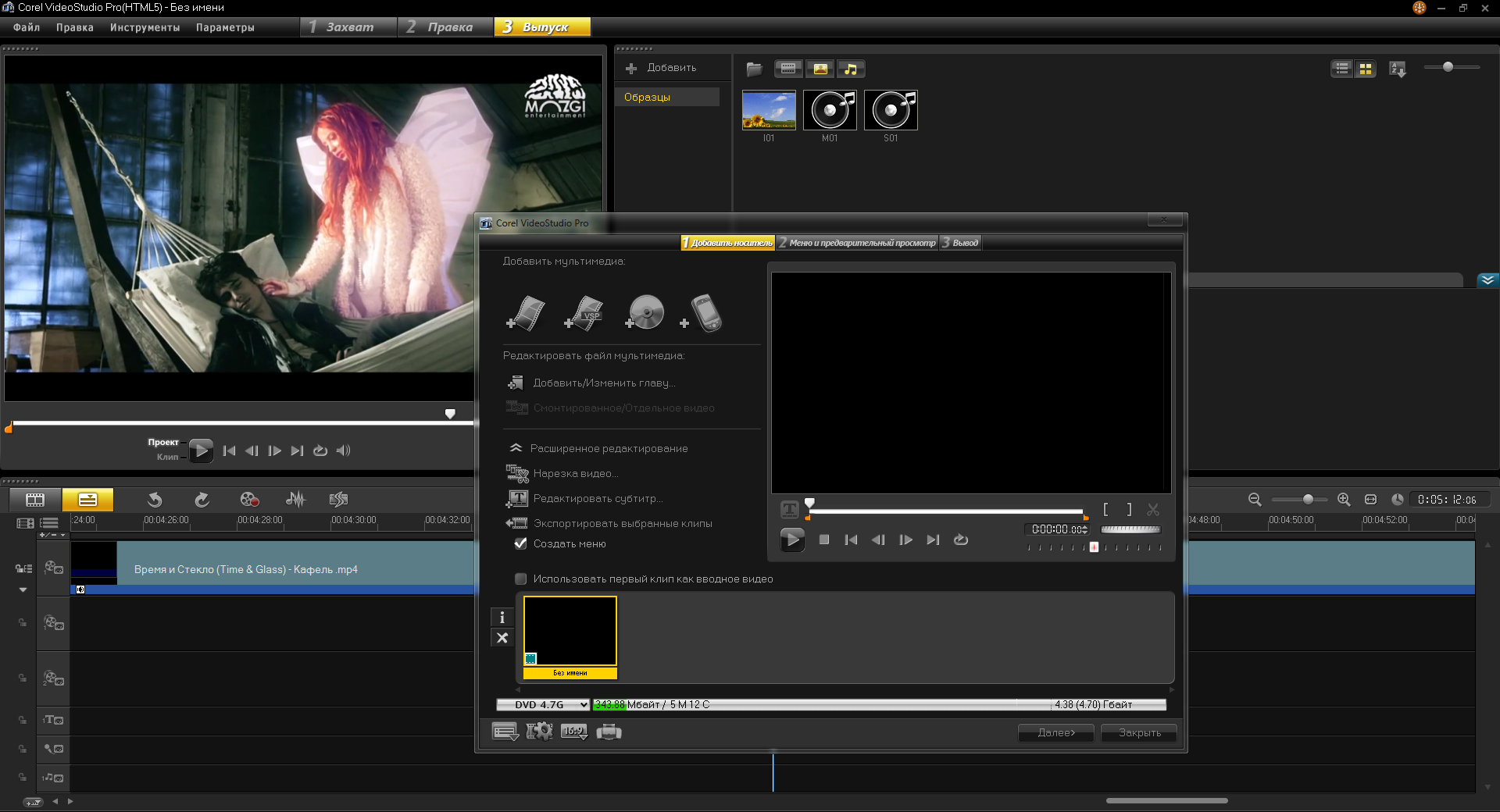Screen dimensions: 1500x812
Task: Open the library folder browse icon
Action: pyautogui.click(x=754, y=69)
